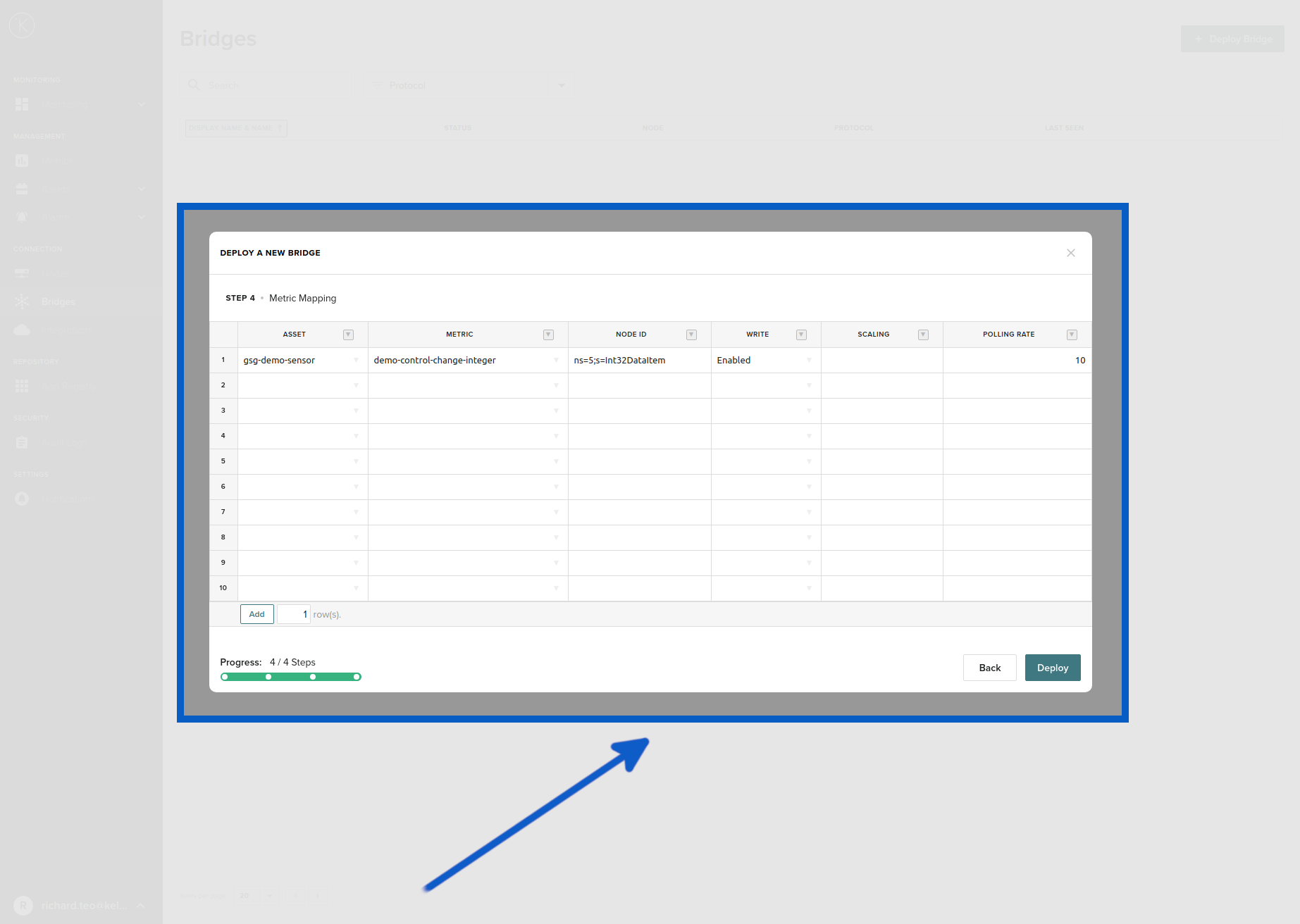Click the Bridges node-graph icon
Image resolution: width=1300 pixels, height=924 pixels.
(x=22, y=301)
